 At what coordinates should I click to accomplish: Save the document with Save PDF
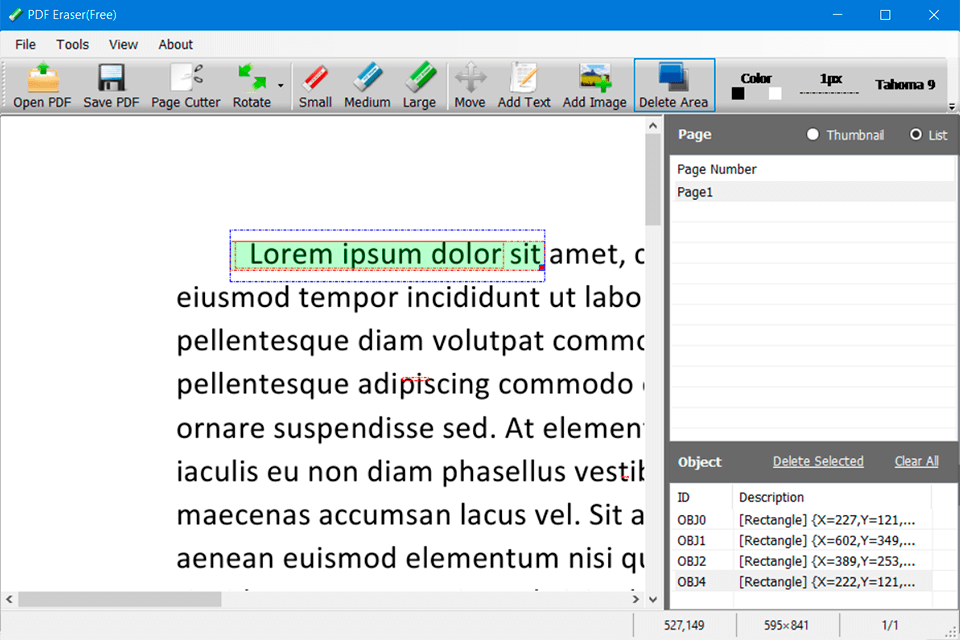coord(111,85)
